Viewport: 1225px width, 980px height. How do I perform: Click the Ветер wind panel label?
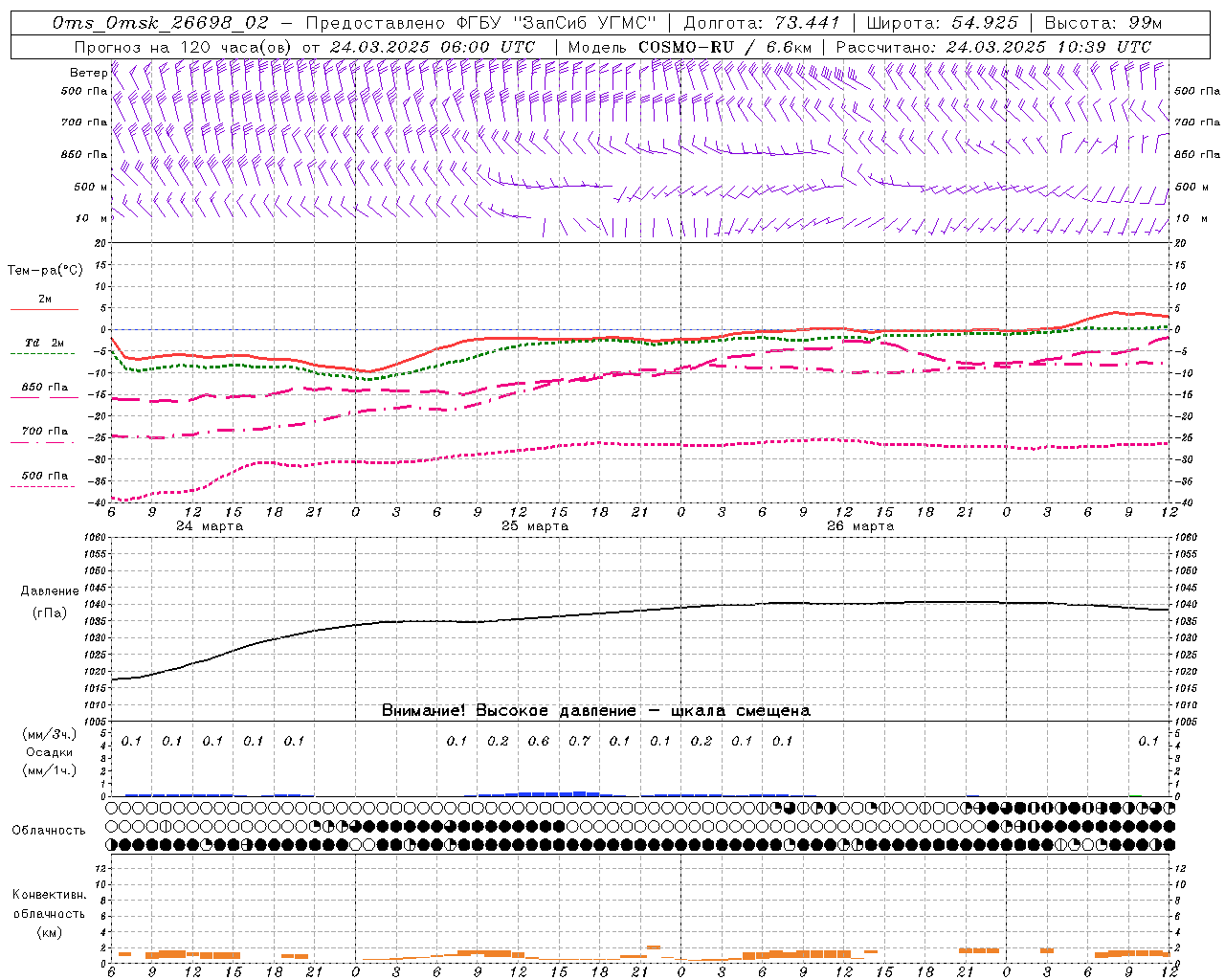tap(88, 73)
